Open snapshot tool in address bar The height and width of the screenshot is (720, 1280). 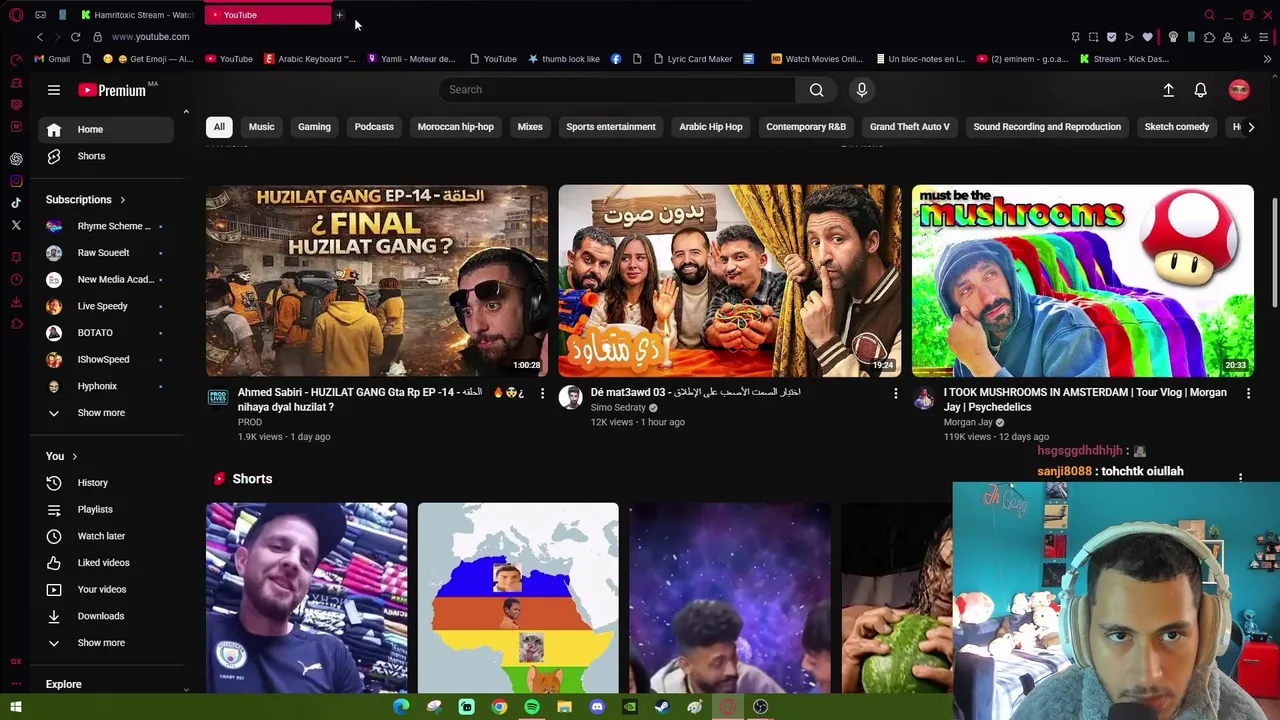pos(1093,37)
